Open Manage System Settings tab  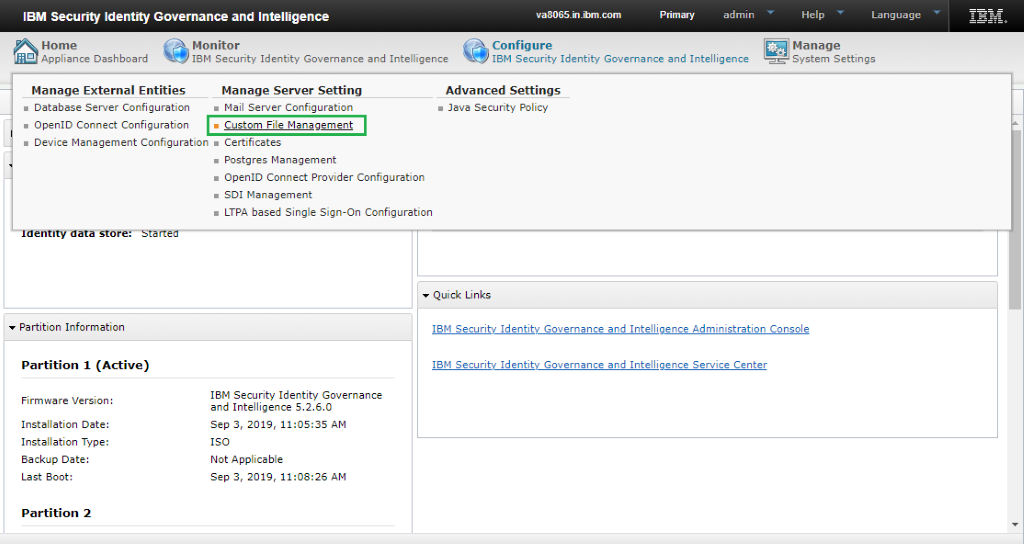(x=820, y=52)
